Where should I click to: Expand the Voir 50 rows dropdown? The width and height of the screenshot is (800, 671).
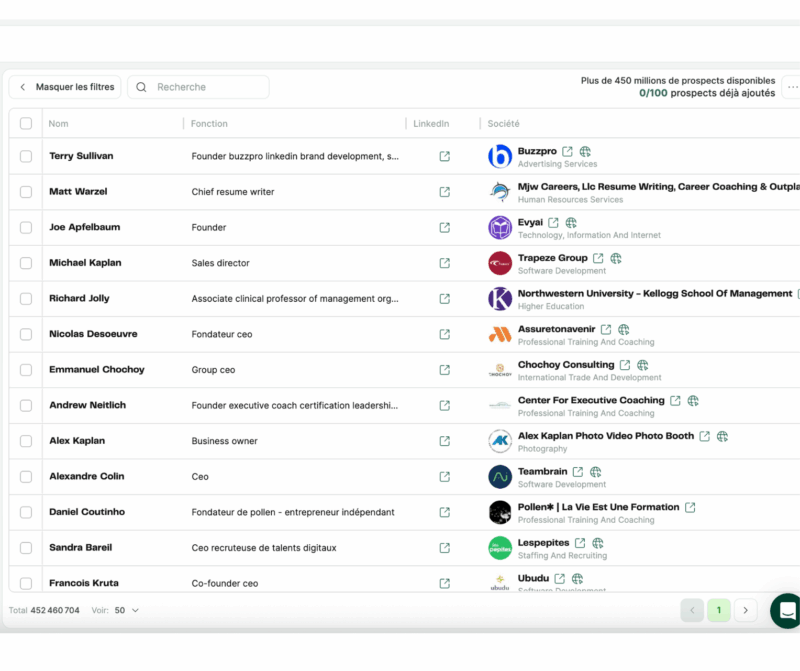127,610
